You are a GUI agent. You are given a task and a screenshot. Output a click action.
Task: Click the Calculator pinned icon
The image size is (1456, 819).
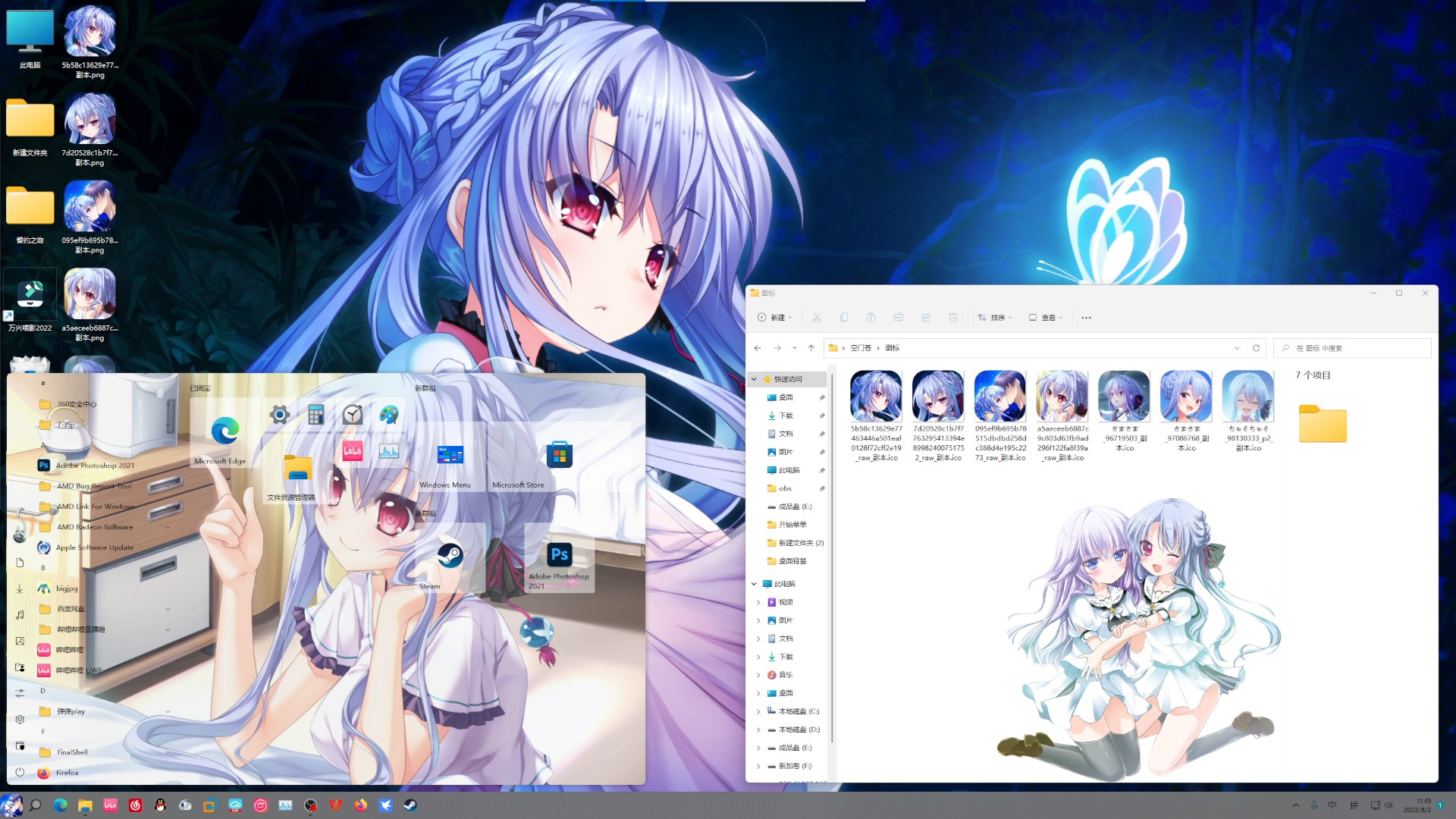tap(316, 414)
